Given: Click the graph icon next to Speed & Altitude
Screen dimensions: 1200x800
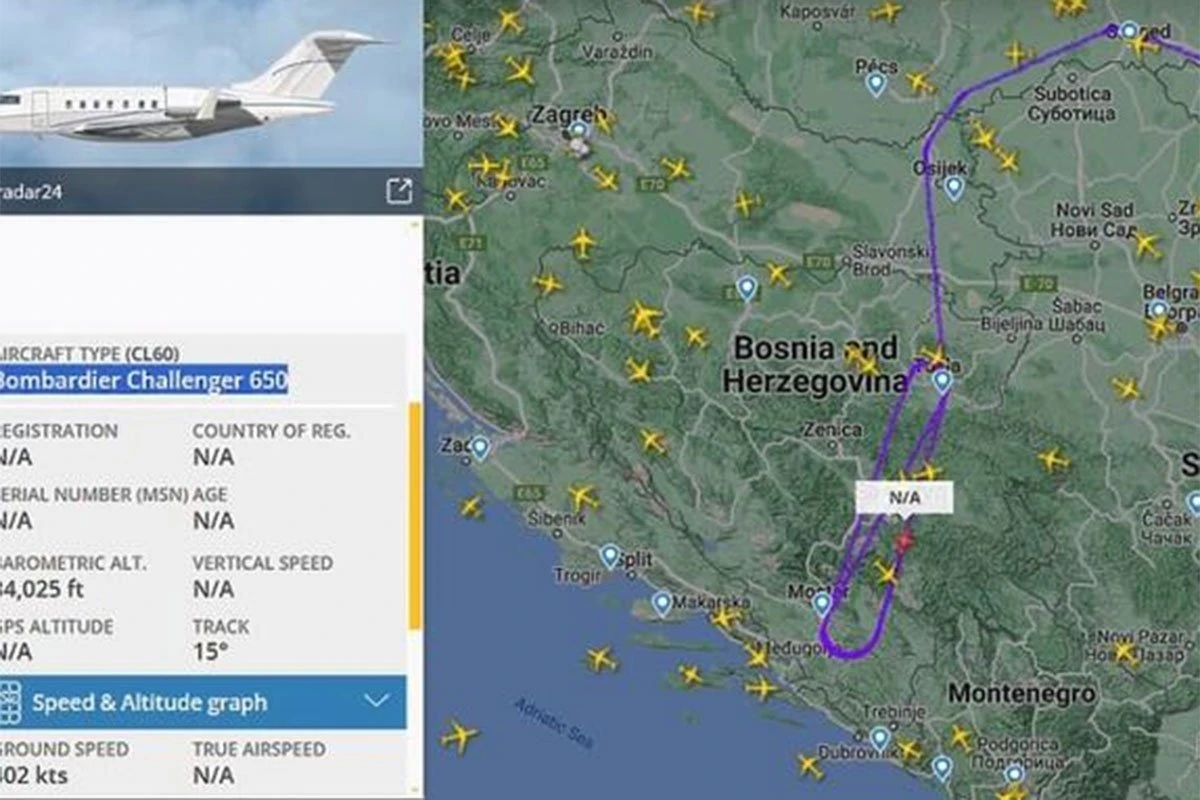Looking at the screenshot, I should 10,702.
